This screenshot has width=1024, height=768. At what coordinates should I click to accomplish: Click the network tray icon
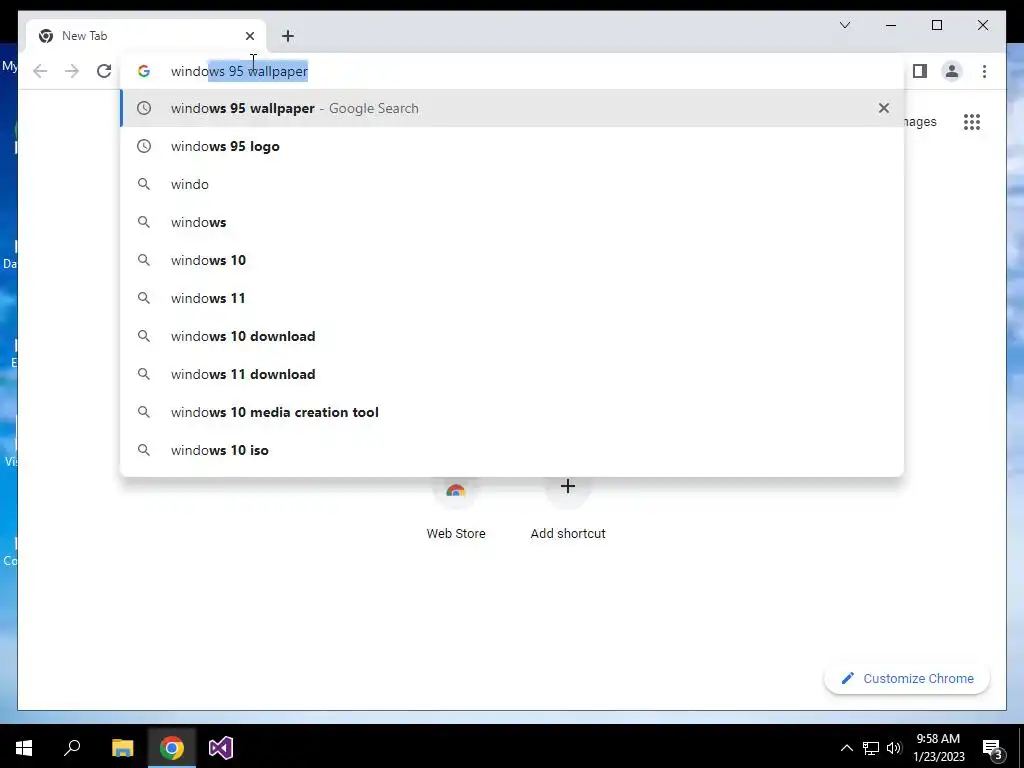[x=871, y=748]
